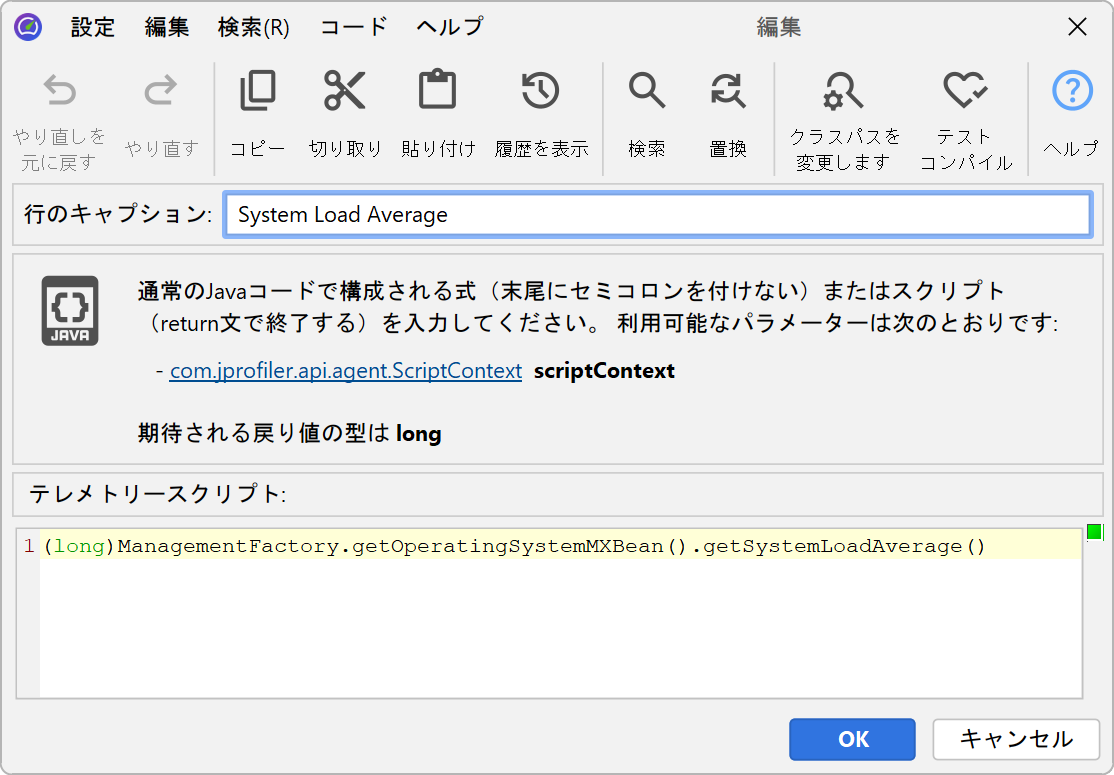Click the Search (検索) magnifier icon
This screenshot has height=775, width=1114.
click(646, 92)
